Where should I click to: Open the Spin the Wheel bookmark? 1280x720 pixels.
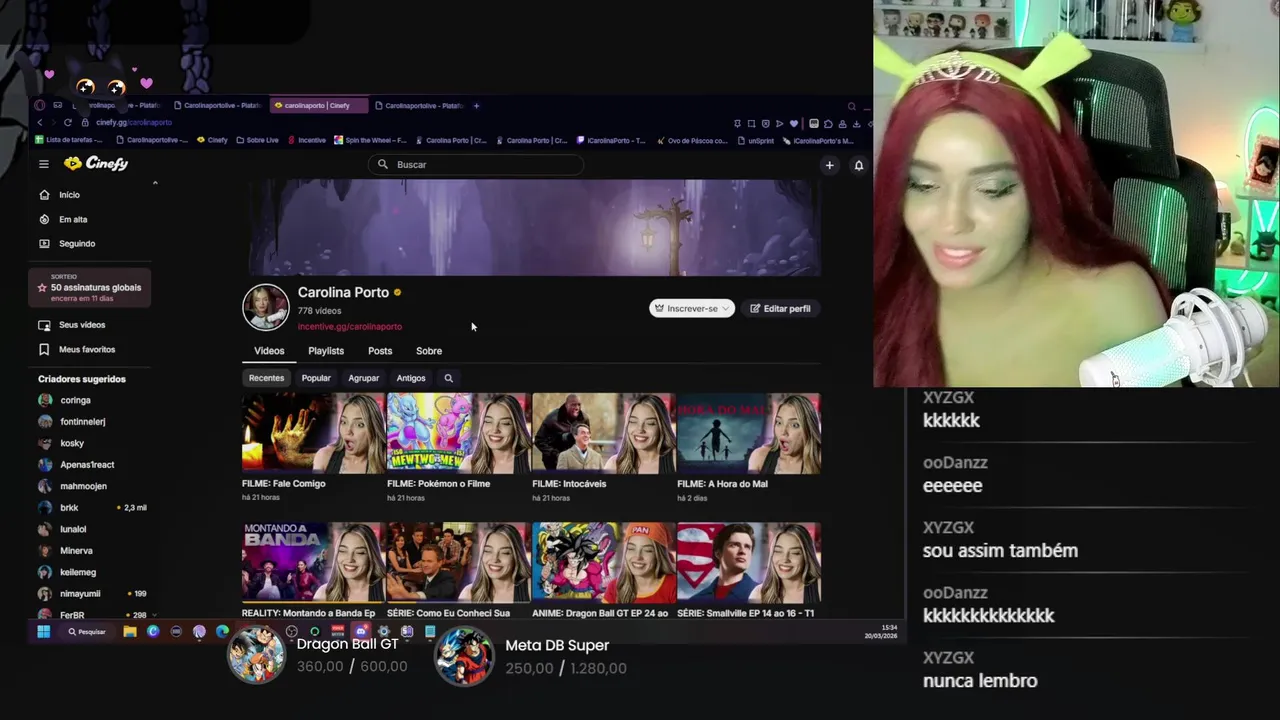tap(370, 140)
